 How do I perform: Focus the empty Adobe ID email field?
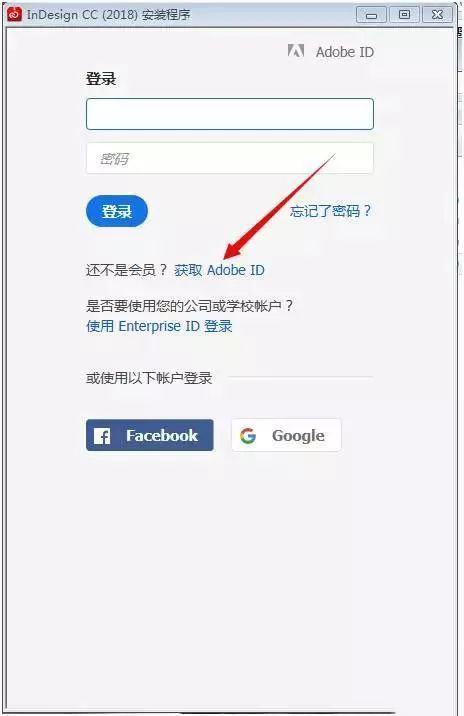230,114
